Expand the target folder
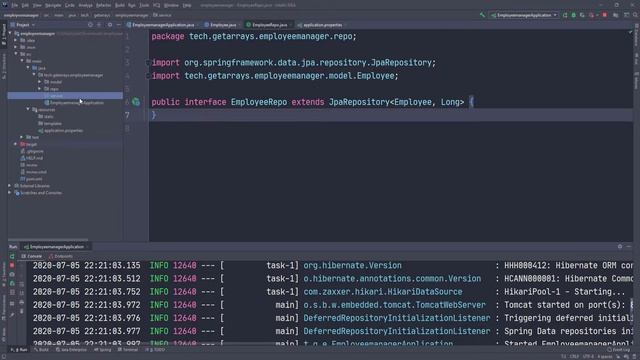The image size is (640, 360). pyautogui.click(x=16, y=144)
